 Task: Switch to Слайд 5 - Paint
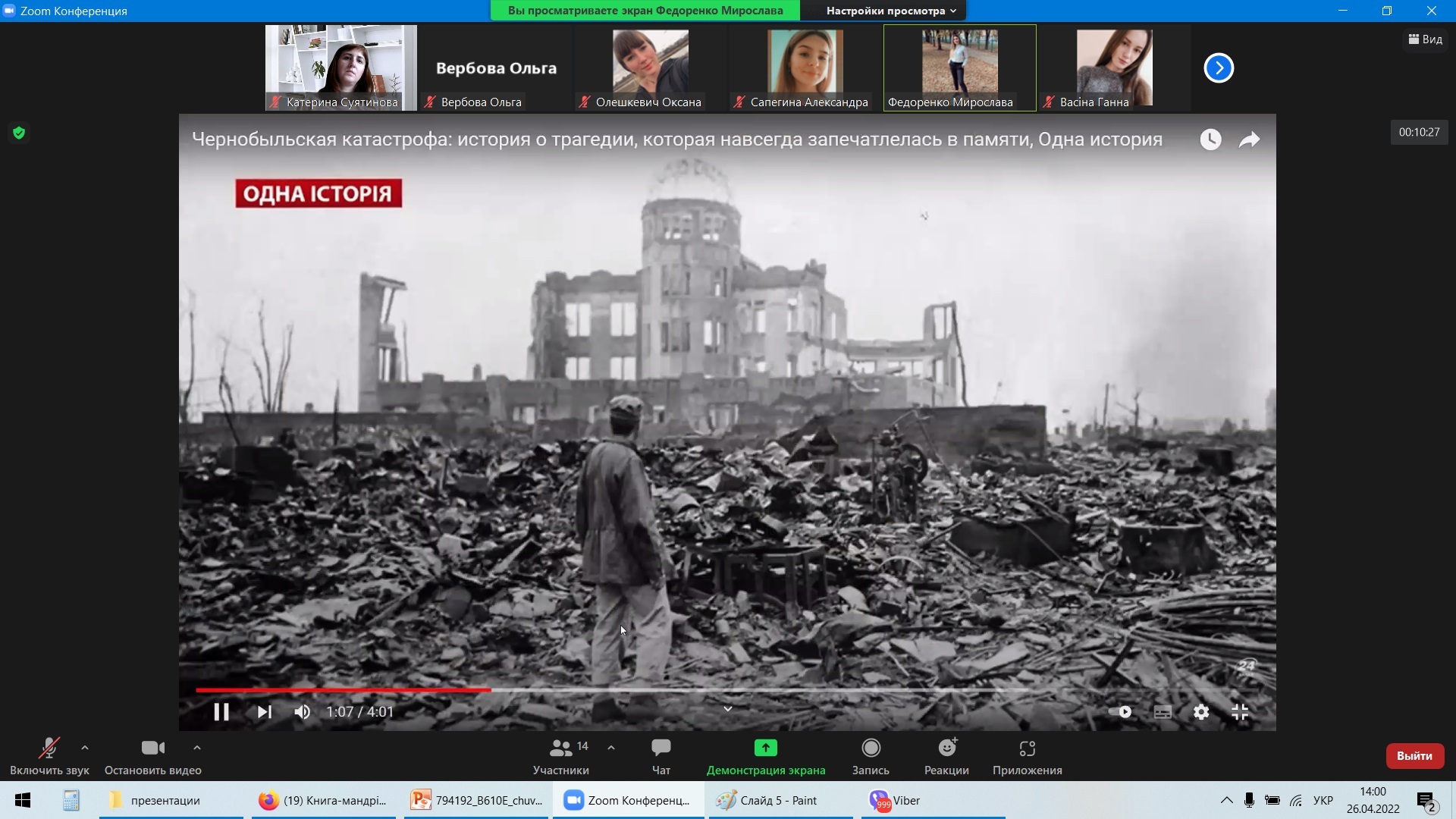click(x=781, y=800)
